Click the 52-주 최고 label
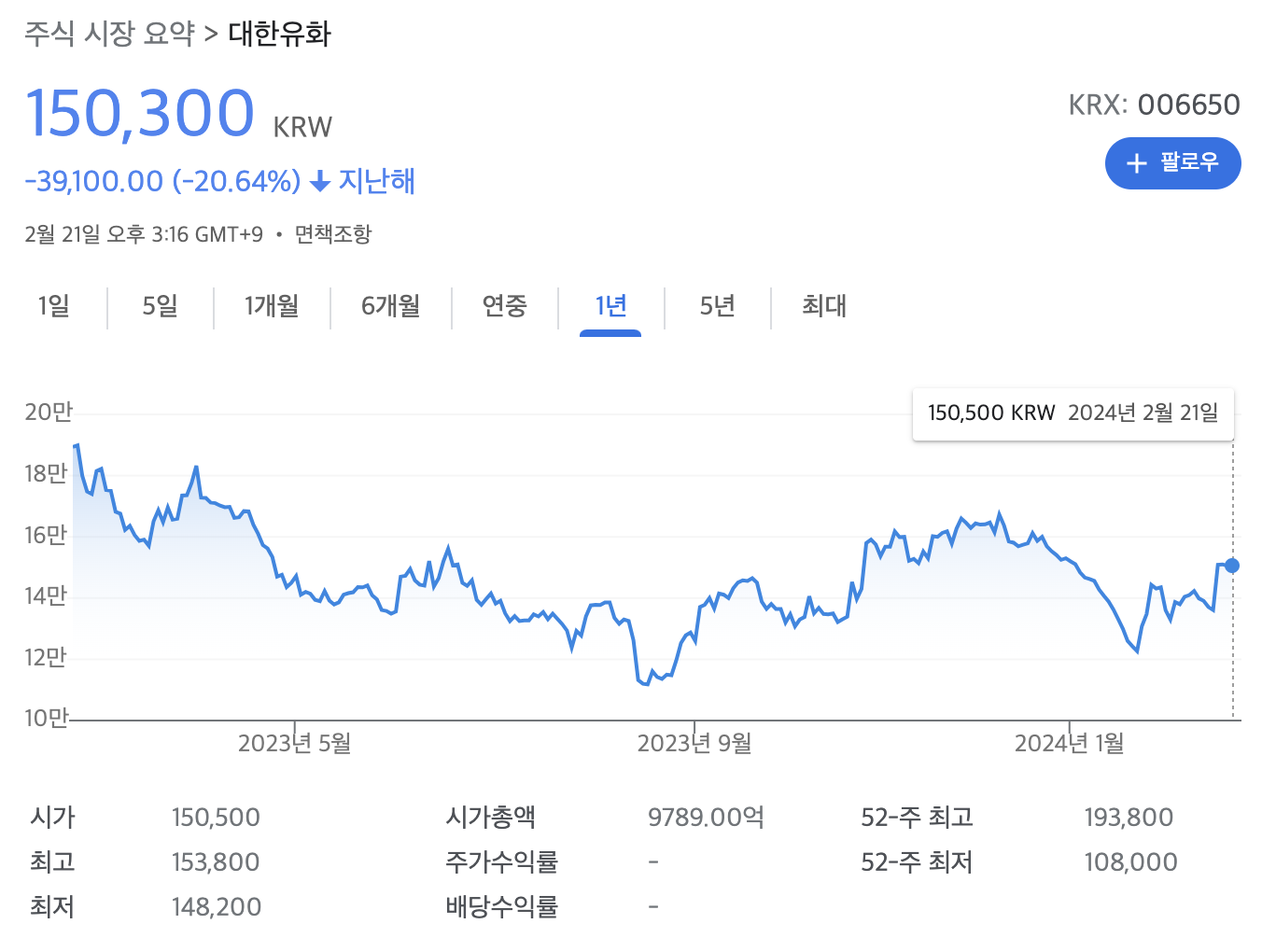The height and width of the screenshot is (952, 1262). pyautogui.click(x=917, y=818)
